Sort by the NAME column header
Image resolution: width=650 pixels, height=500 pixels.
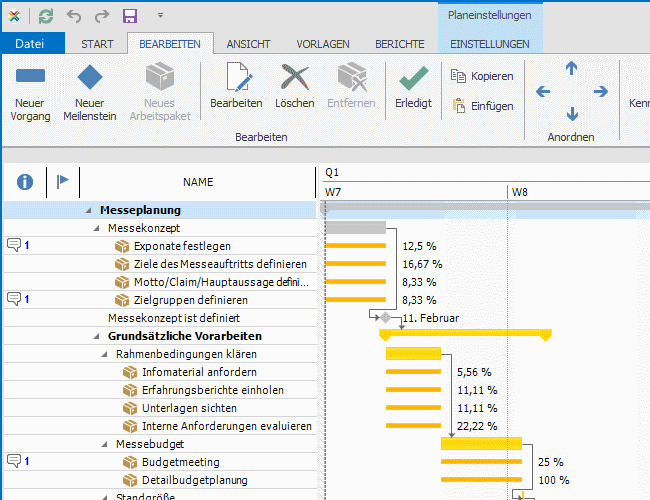pyautogui.click(x=198, y=182)
